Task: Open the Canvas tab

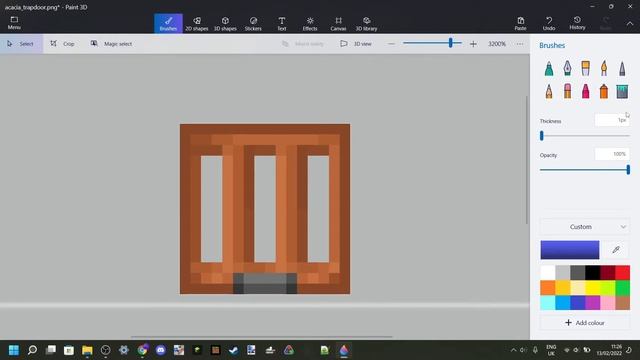Action: pos(338,23)
